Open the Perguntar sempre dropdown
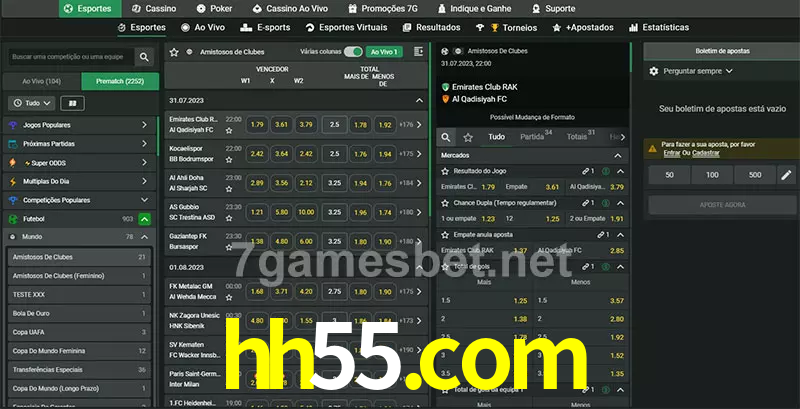Viewport: 800px width, 409px height. [x=698, y=71]
